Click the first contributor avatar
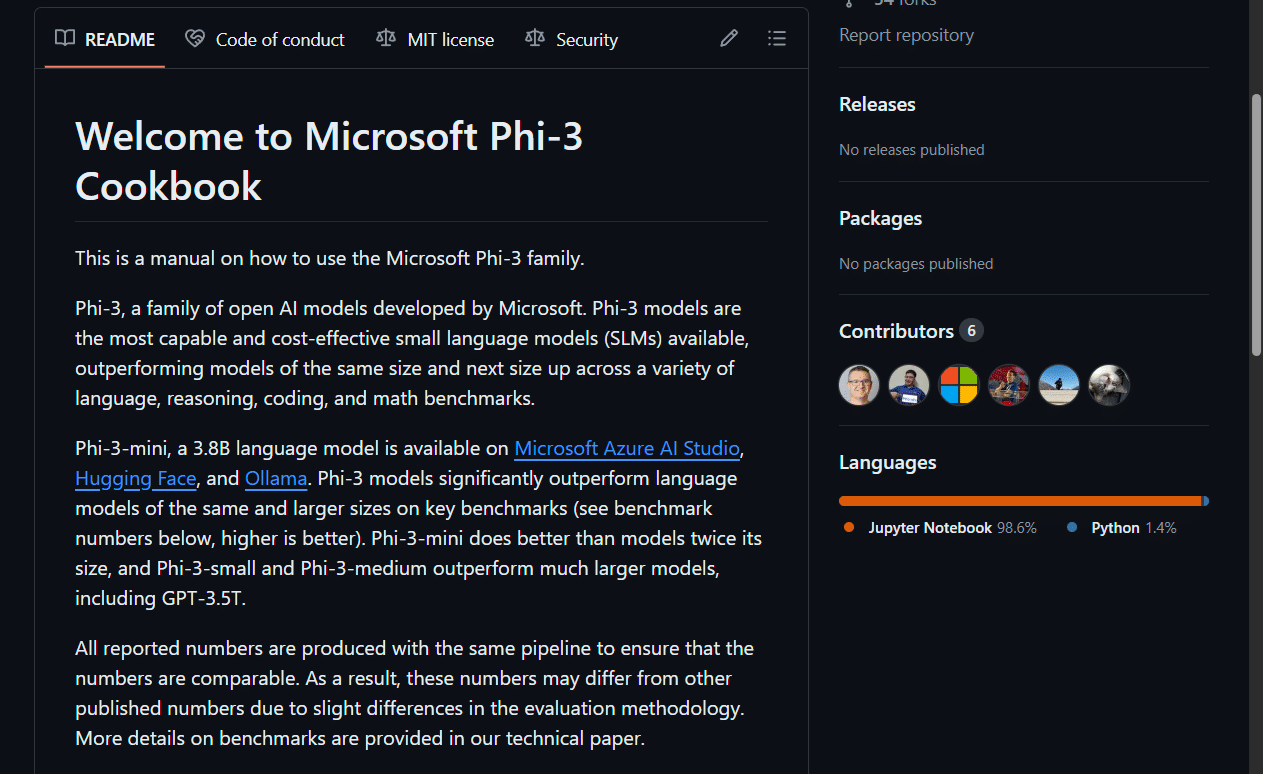The height and width of the screenshot is (774, 1263). 858,384
